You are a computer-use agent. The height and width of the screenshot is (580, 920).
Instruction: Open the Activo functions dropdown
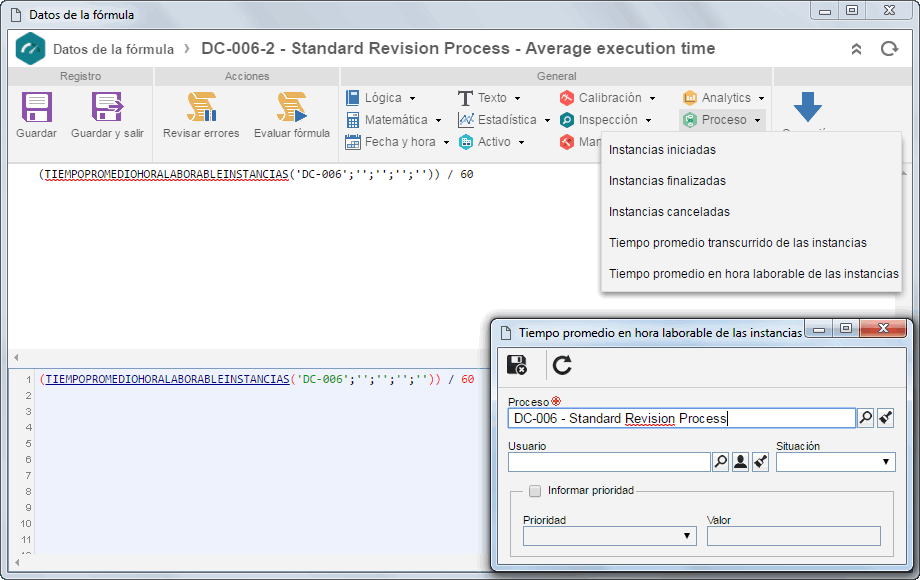pyautogui.click(x=491, y=142)
